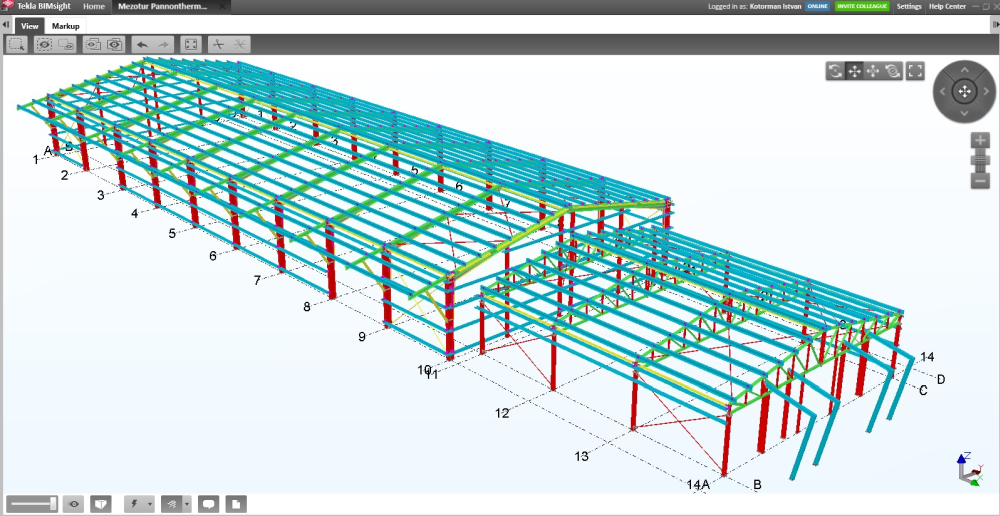Go to the Home tab
The height and width of the screenshot is (516, 1000).
(94, 6)
